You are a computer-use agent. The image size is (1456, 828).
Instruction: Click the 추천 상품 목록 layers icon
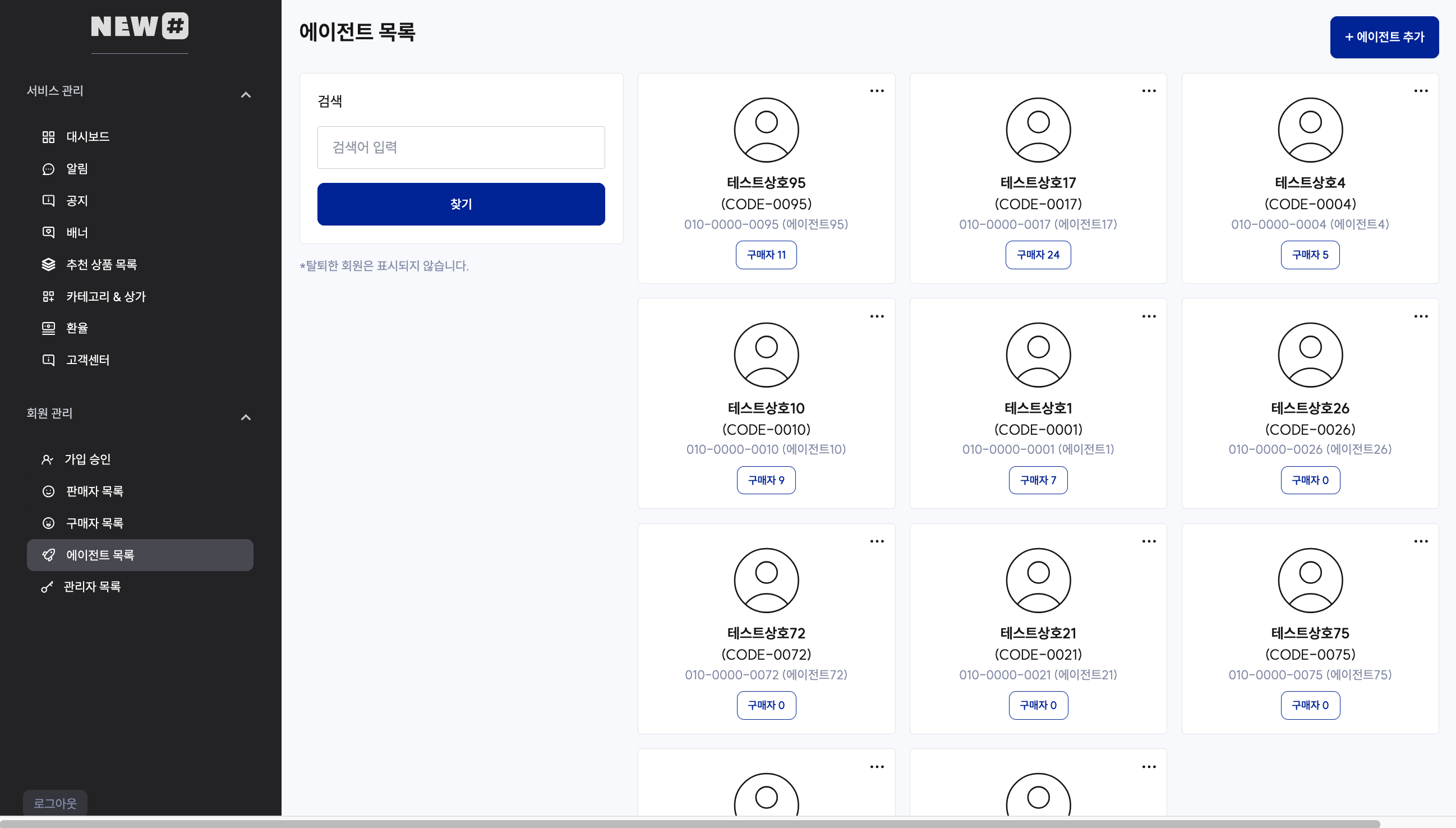pos(48,264)
